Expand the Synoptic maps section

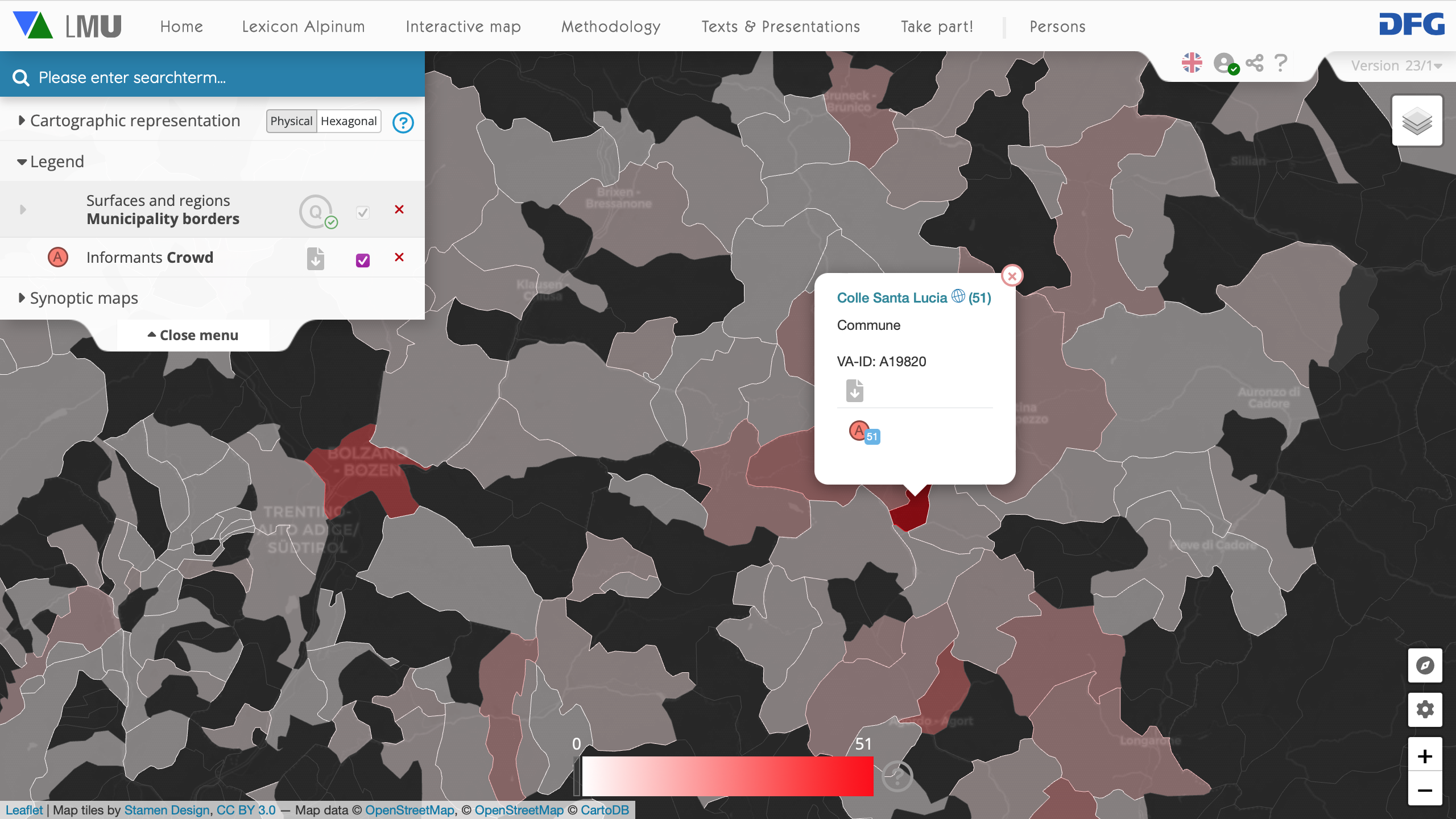pos(83,298)
